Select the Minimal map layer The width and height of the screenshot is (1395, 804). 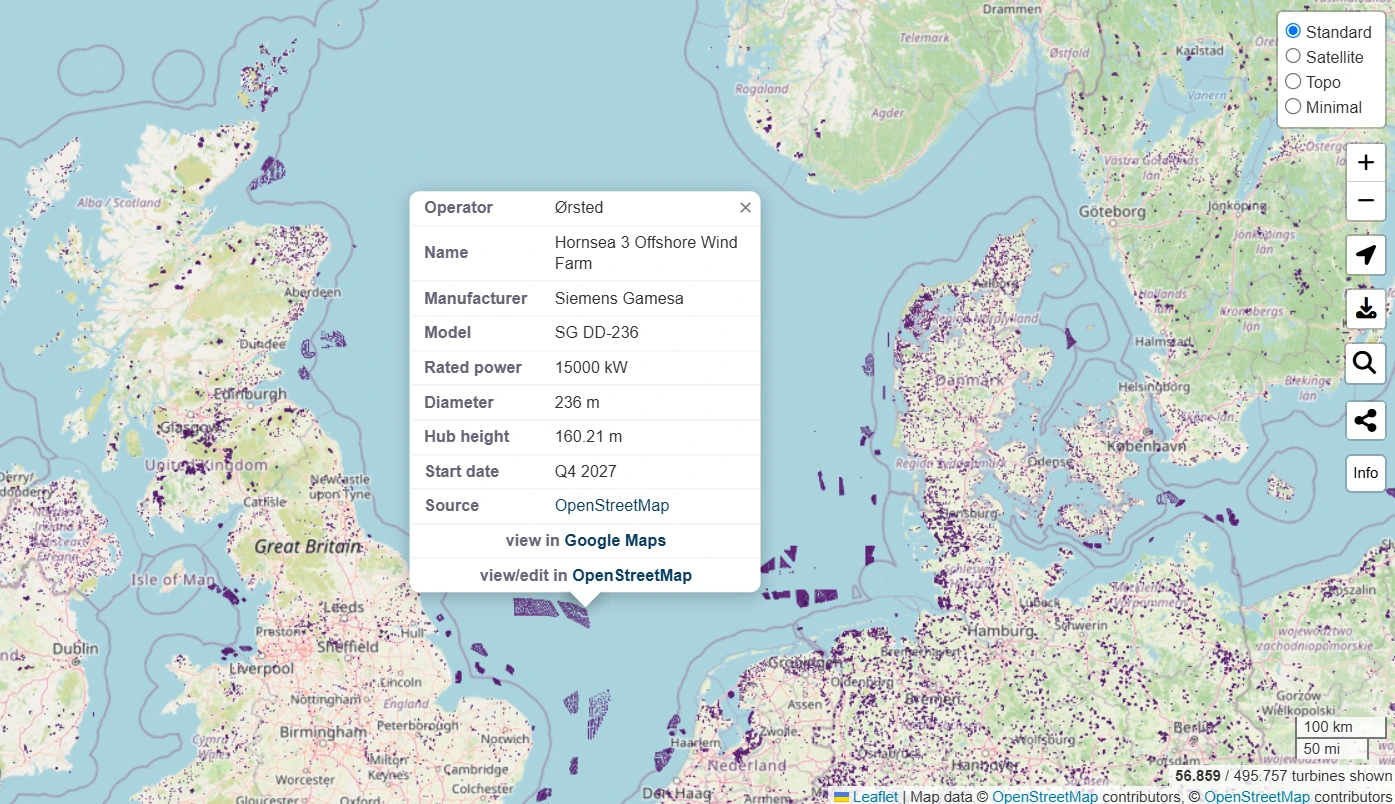point(1293,106)
